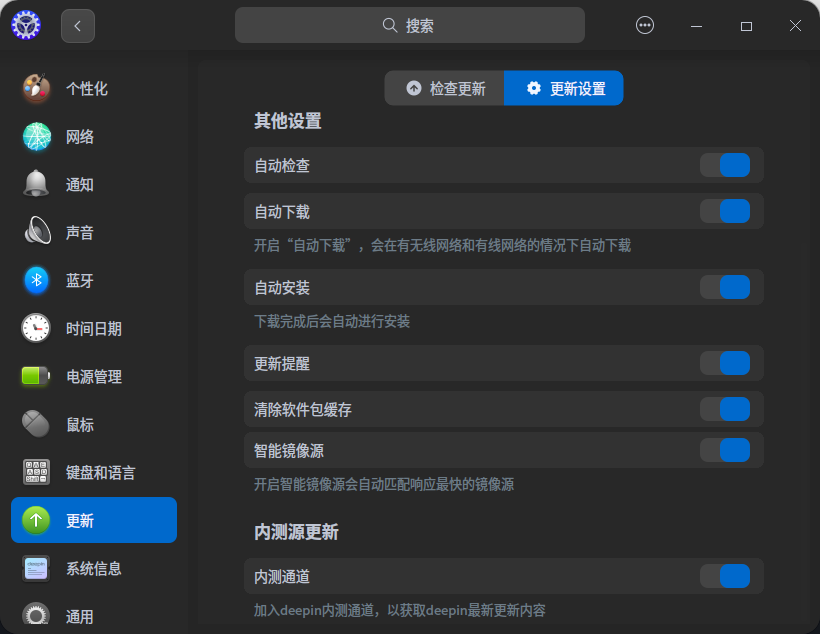Viewport: 820px width, 634px height.
Task: Open 键盘和语言 settings
Action: [x=94, y=472]
